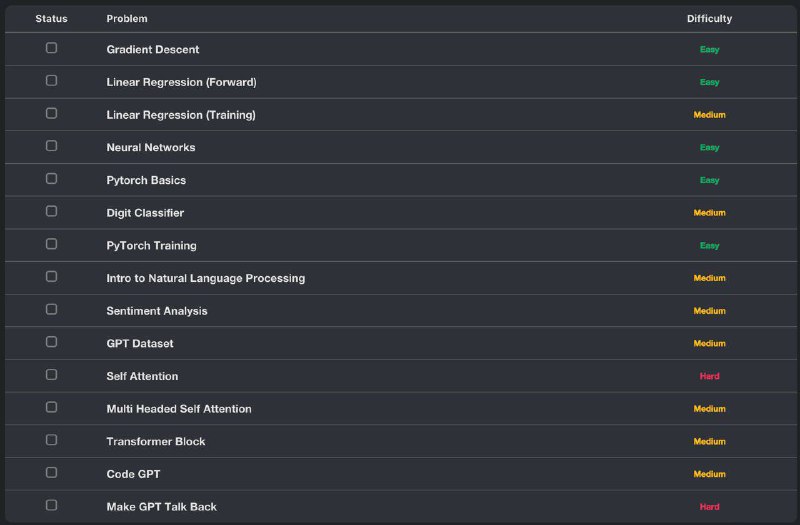Open the Transformer Block problem

pyautogui.click(x=156, y=441)
